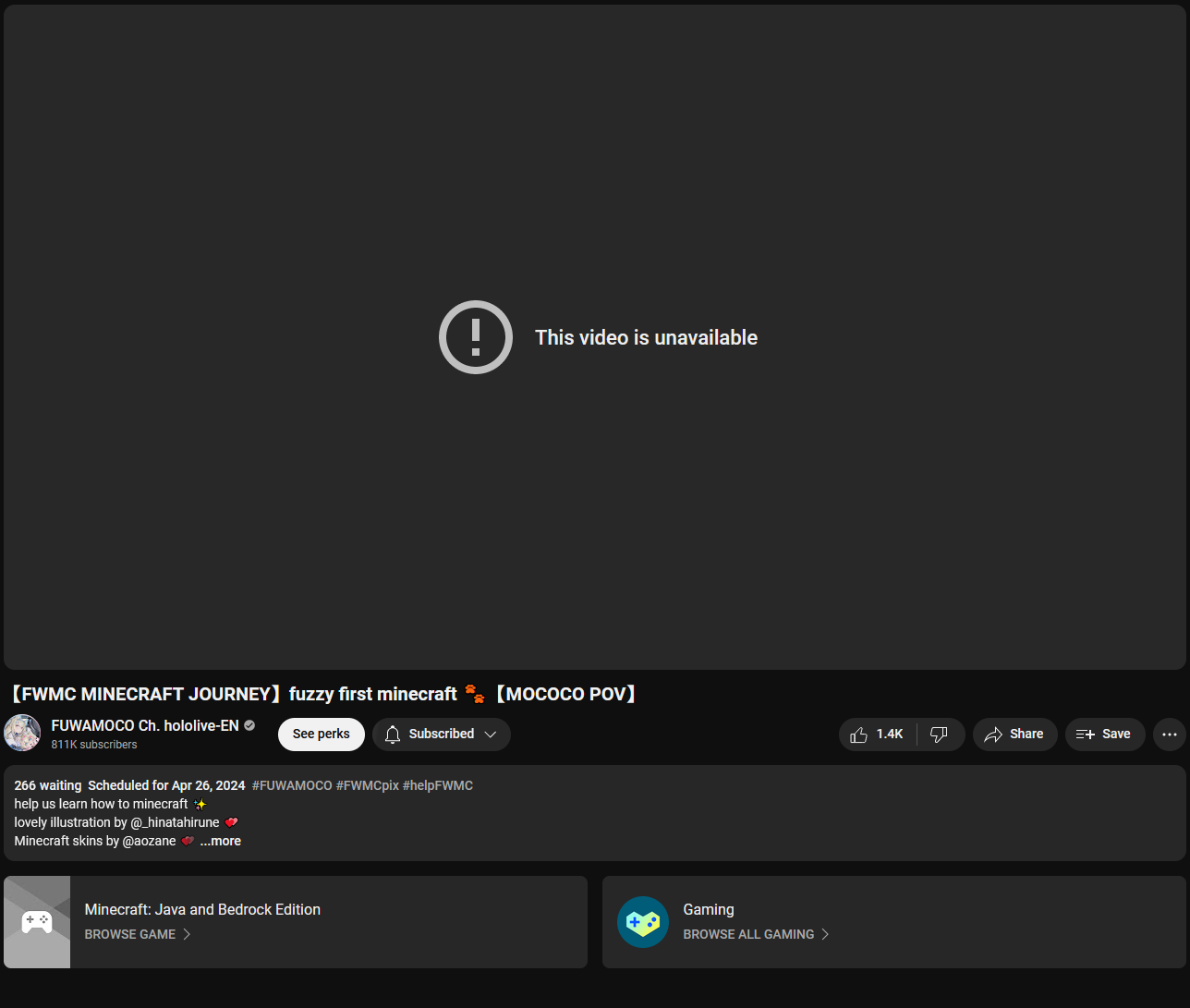Click the 266 waiting text
The height and width of the screenshot is (1008, 1190).
click(48, 785)
